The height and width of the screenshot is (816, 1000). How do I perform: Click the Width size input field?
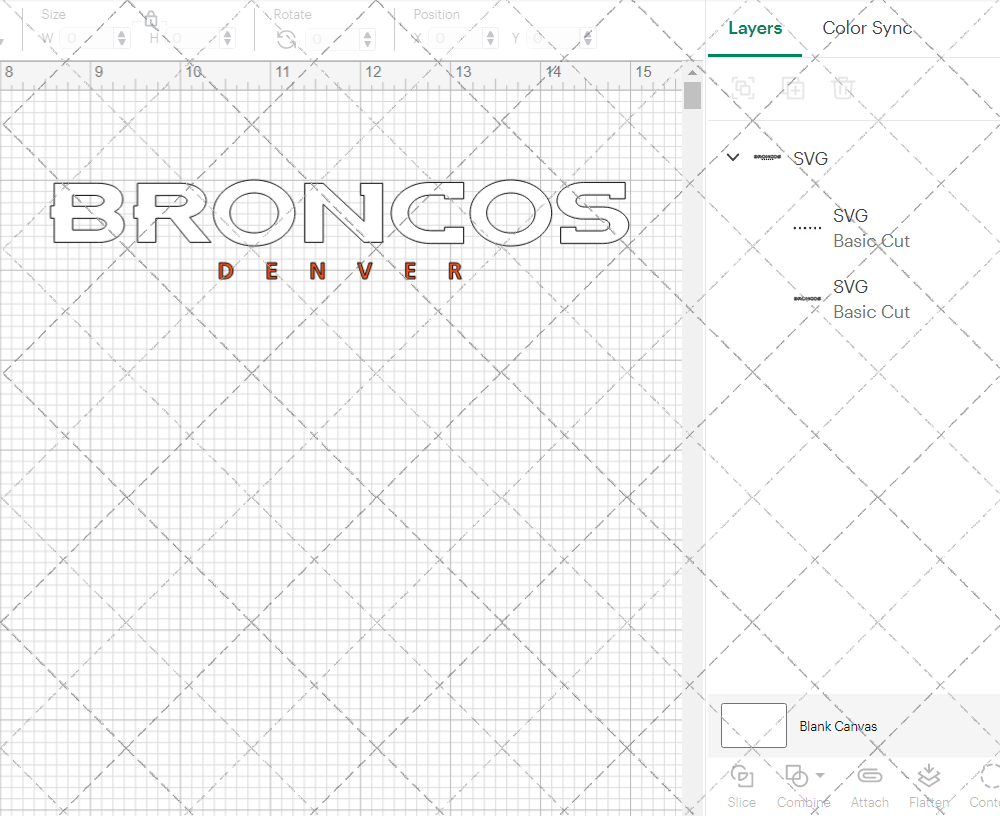tap(88, 38)
